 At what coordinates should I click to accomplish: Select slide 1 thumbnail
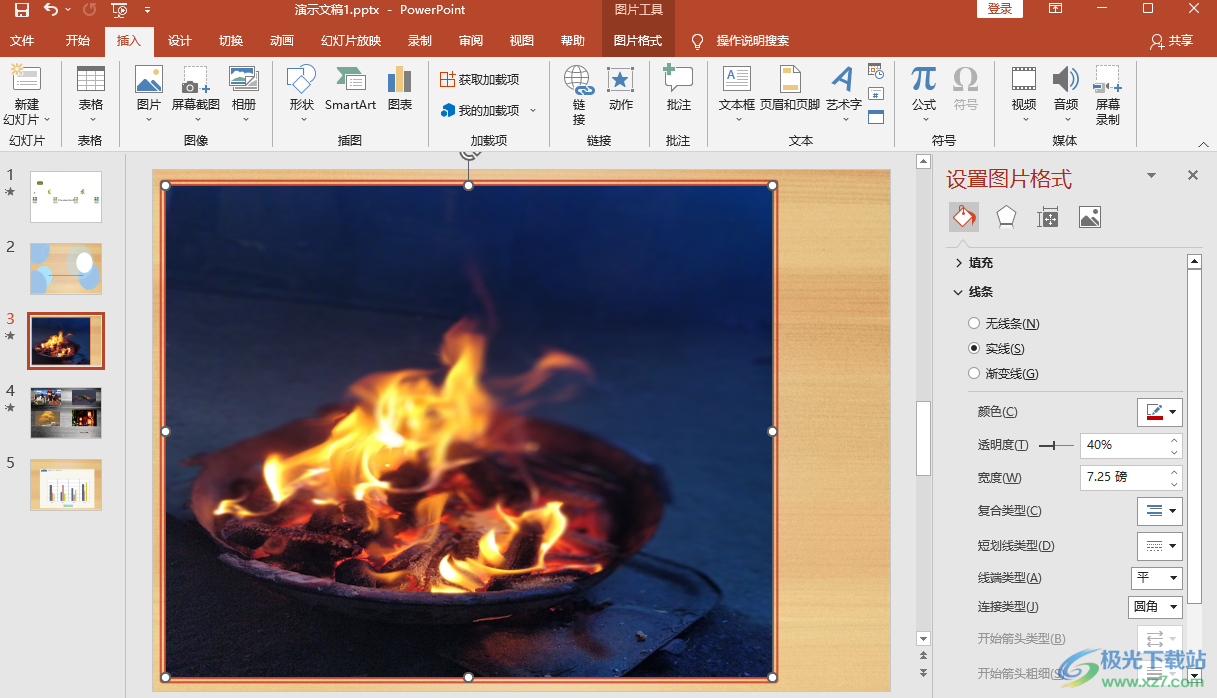66,197
